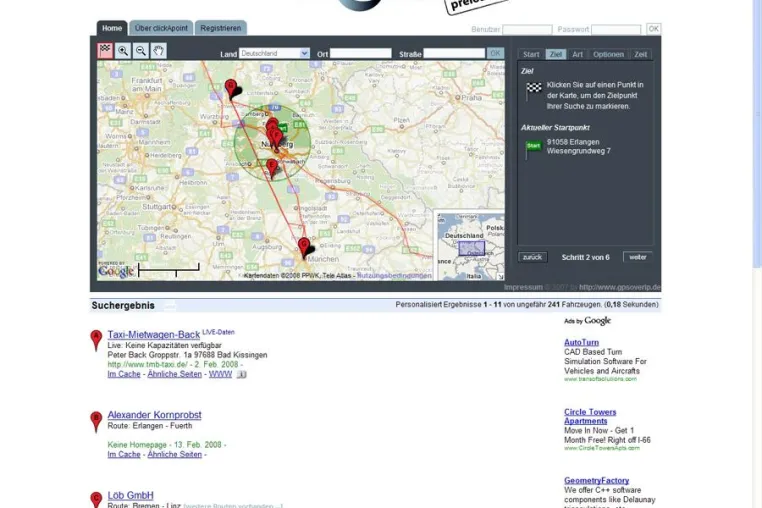This screenshot has height=508, width=762.
Task: Click the http://www.tmb-taxi.de/ URL
Action: click(147, 364)
